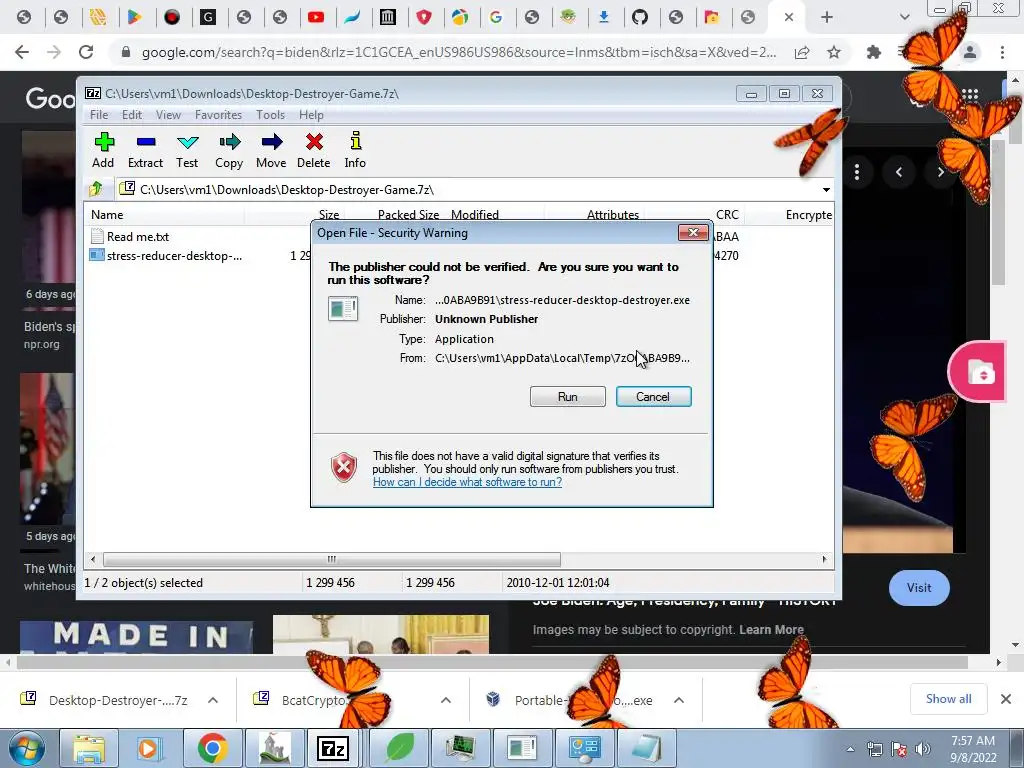Open Windows Media Player taskbar icon

[x=150, y=748]
